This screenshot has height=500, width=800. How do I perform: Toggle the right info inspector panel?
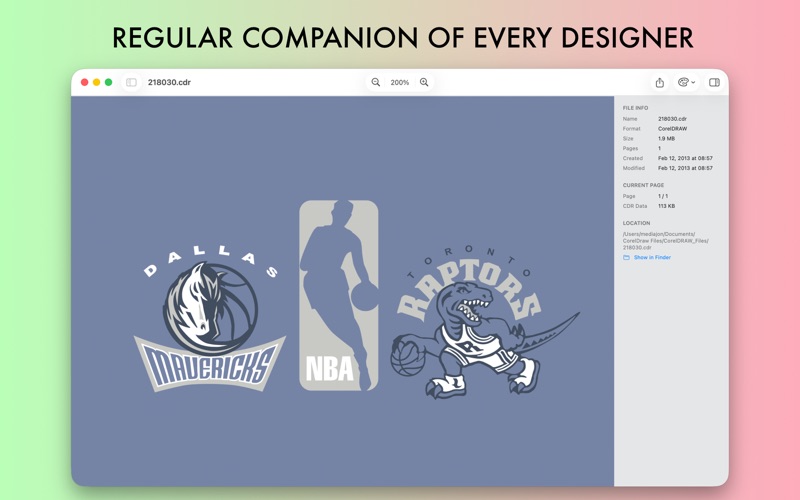[714, 82]
